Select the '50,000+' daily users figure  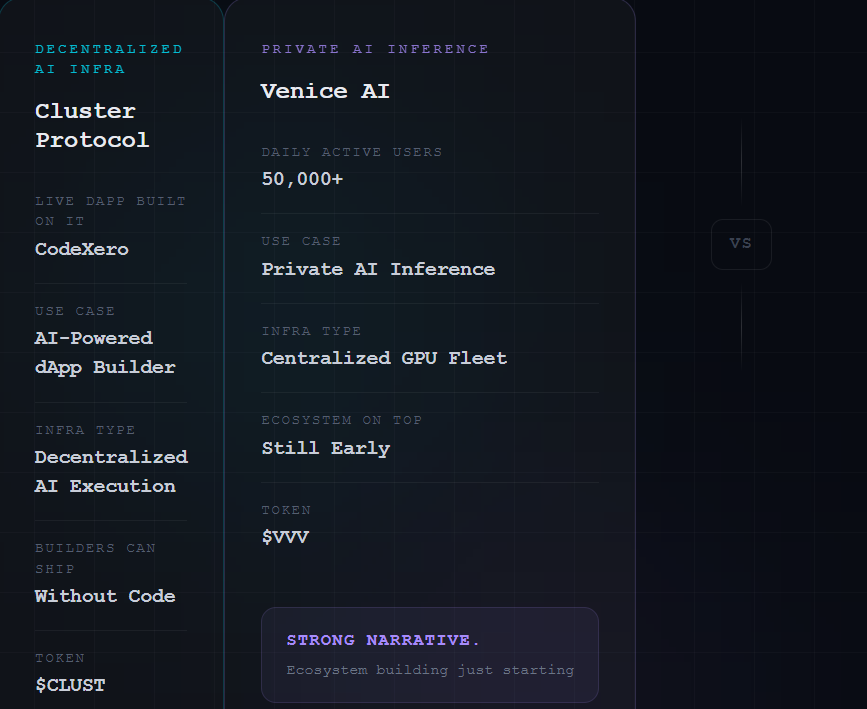[302, 179]
